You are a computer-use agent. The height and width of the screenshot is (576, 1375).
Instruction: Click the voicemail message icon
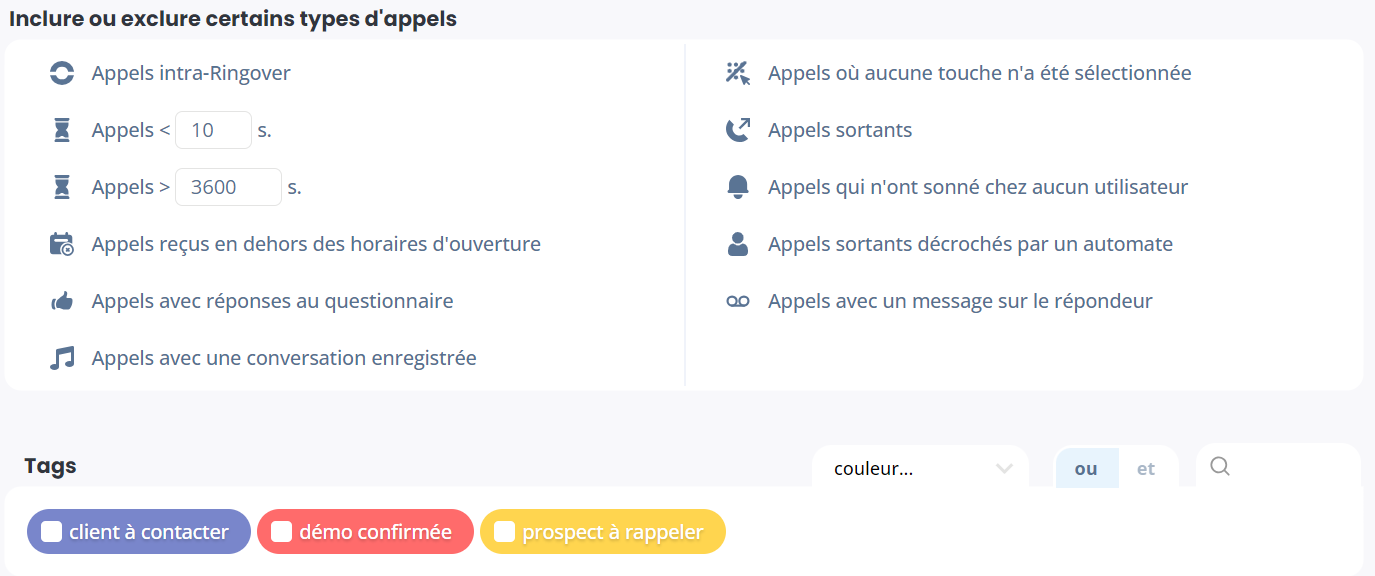738,301
